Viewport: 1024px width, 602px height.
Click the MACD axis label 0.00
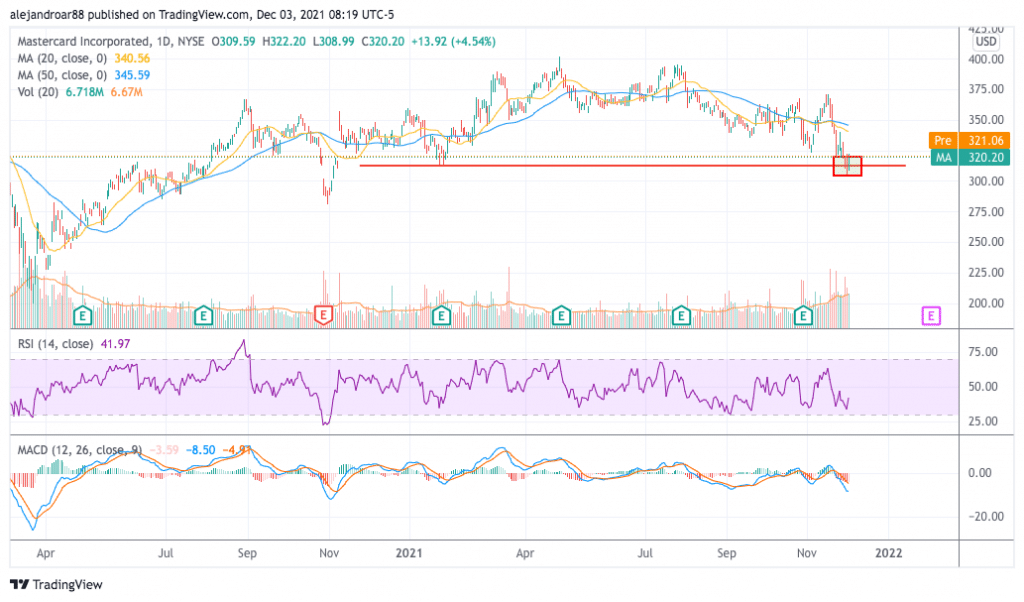(x=980, y=473)
